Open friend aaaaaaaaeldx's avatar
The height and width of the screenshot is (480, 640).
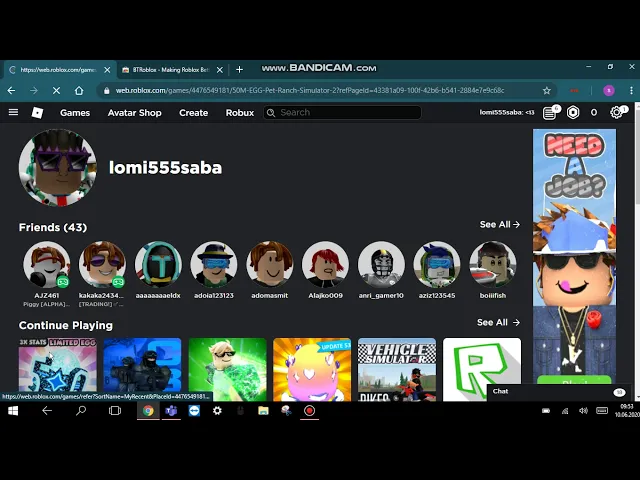pos(158,264)
